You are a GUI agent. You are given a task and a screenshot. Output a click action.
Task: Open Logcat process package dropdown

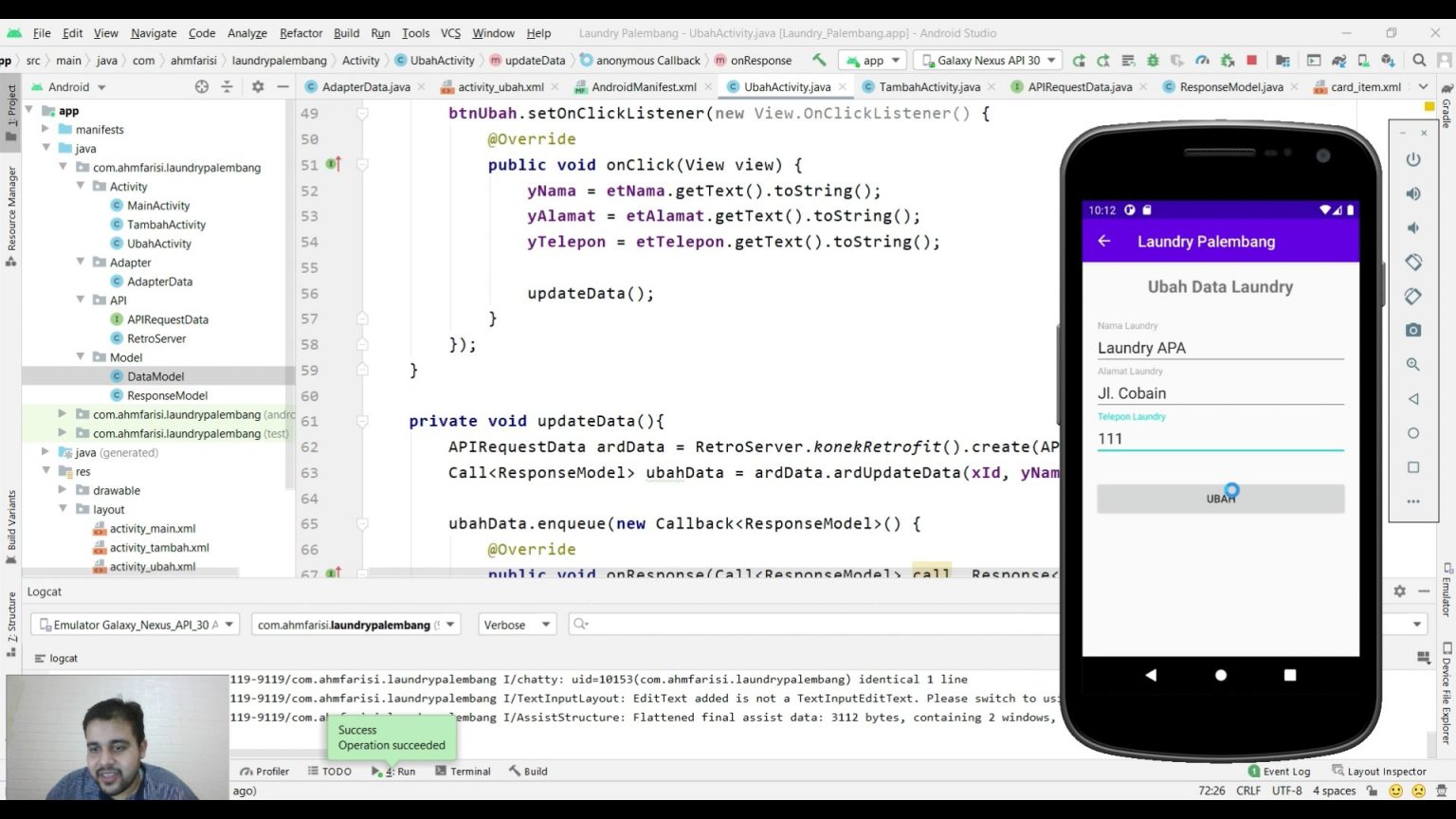pyautogui.click(x=356, y=625)
